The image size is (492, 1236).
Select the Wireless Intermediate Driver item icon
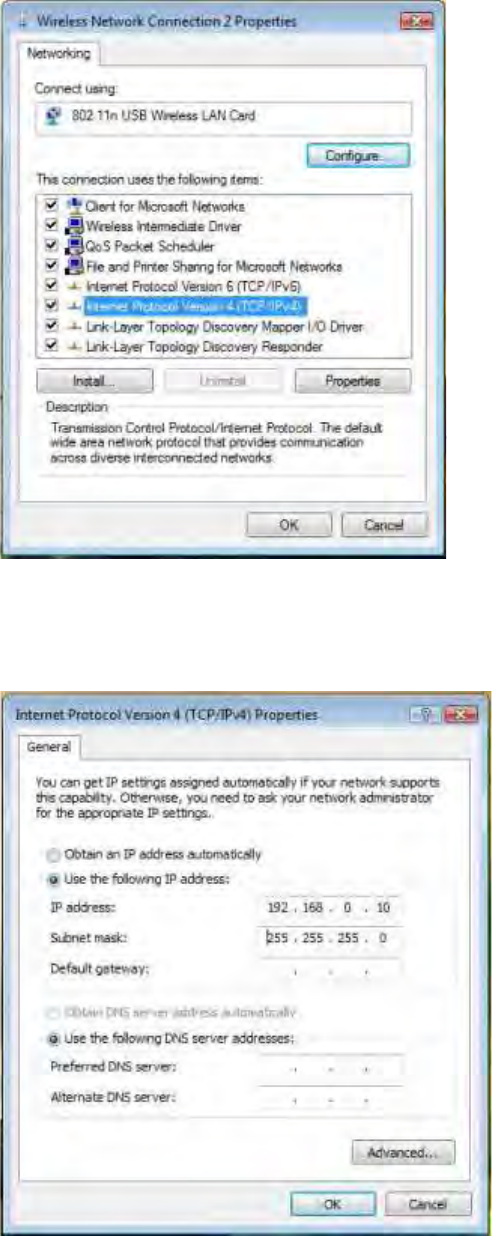coord(74,226)
